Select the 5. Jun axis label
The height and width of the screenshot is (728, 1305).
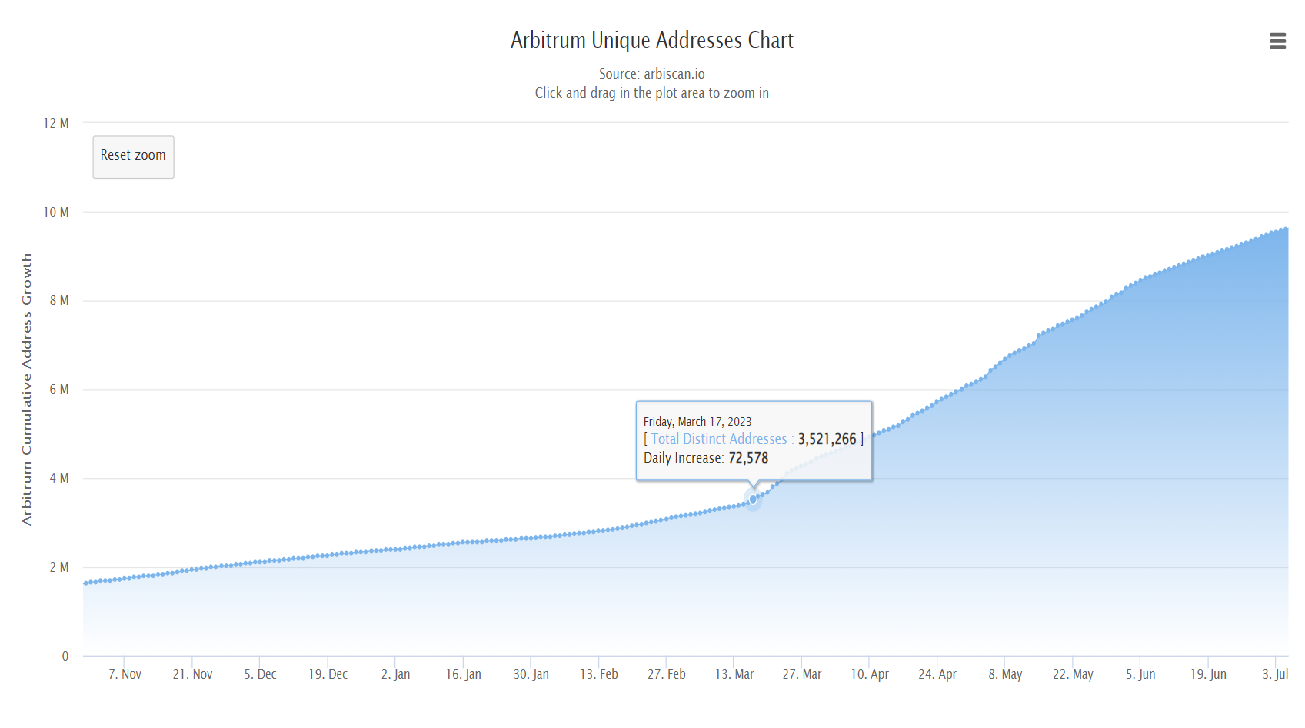click(x=1140, y=675)
